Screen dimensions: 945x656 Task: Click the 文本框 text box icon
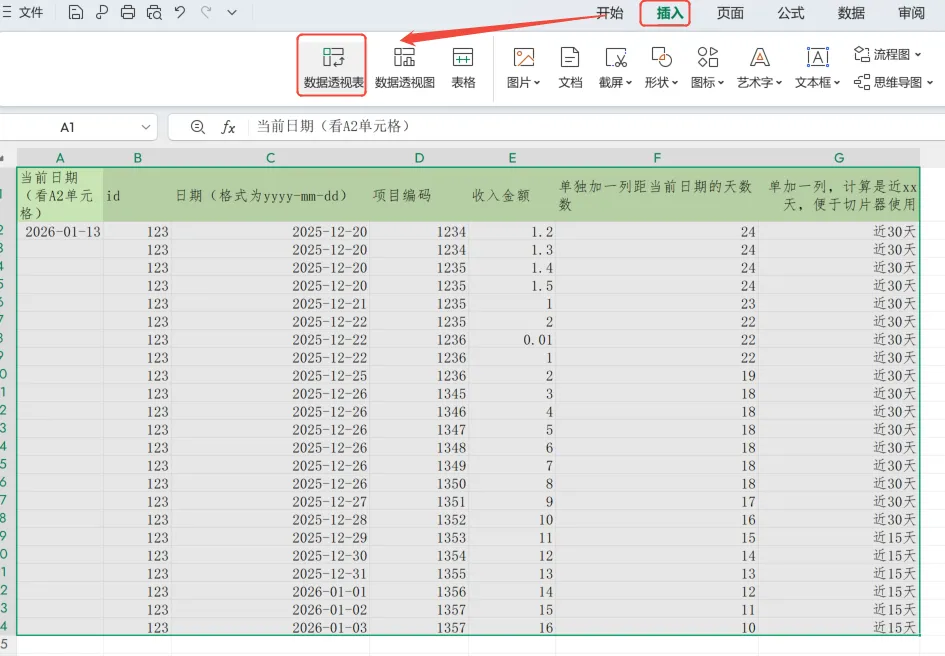(817, 58)
